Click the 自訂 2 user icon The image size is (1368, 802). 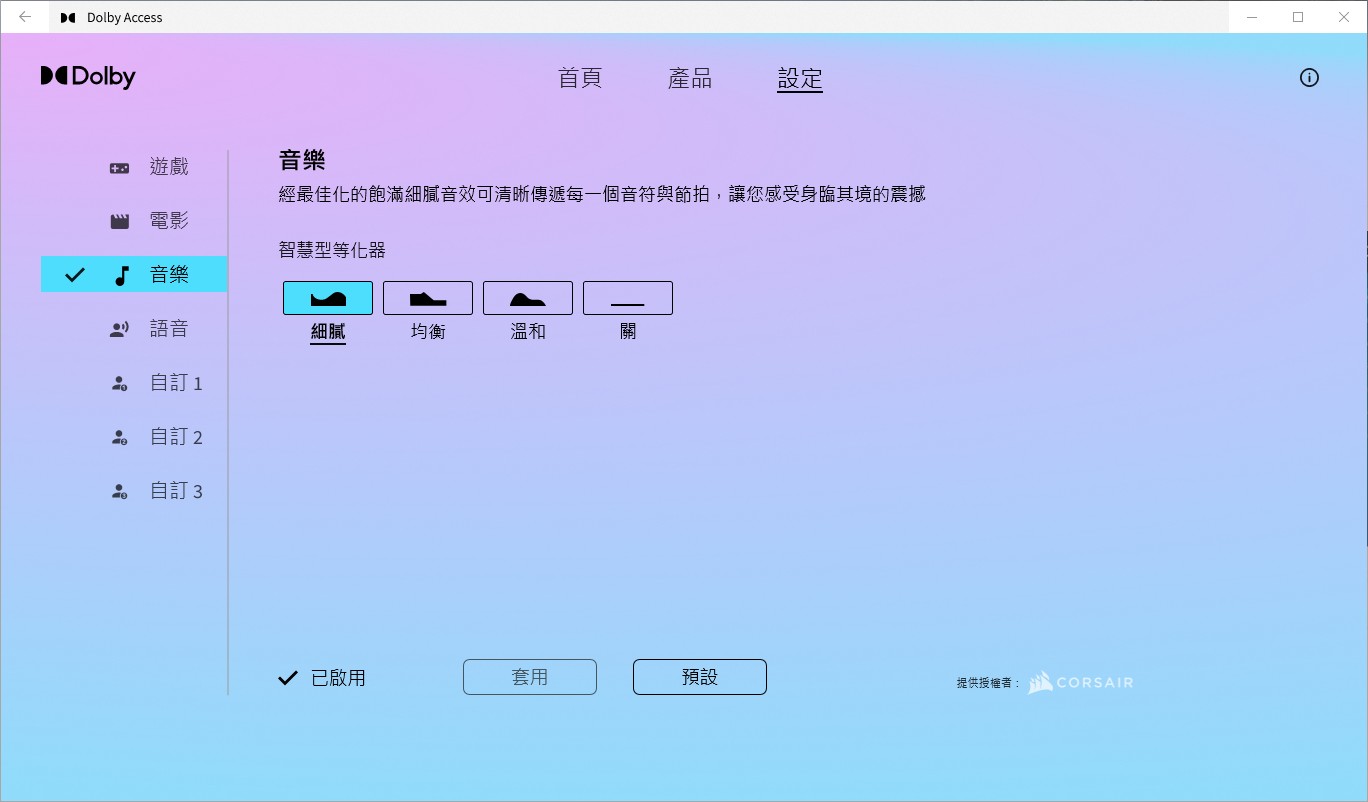pos(119,437)
